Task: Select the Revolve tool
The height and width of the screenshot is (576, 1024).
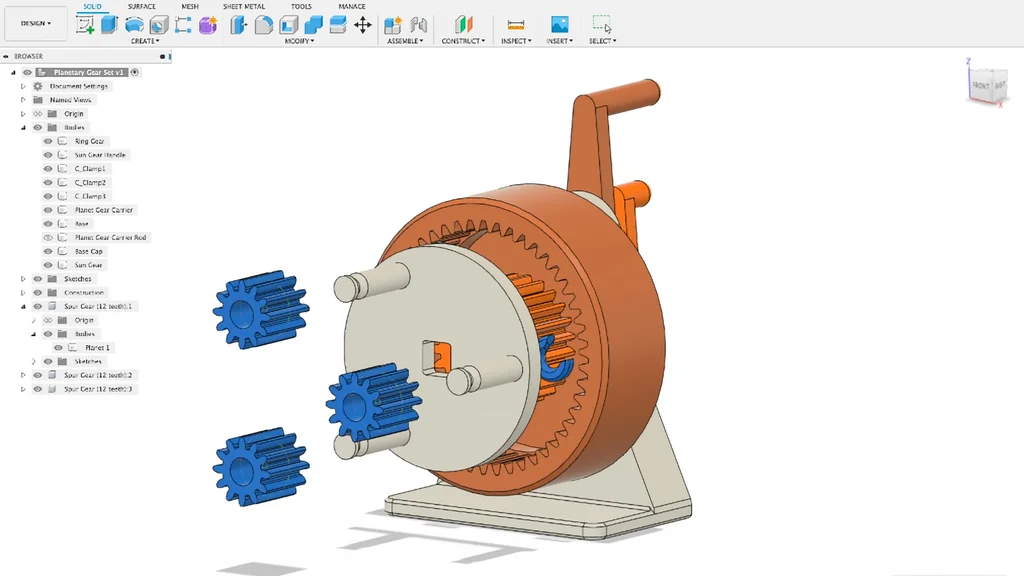Action: coord(134,25)
